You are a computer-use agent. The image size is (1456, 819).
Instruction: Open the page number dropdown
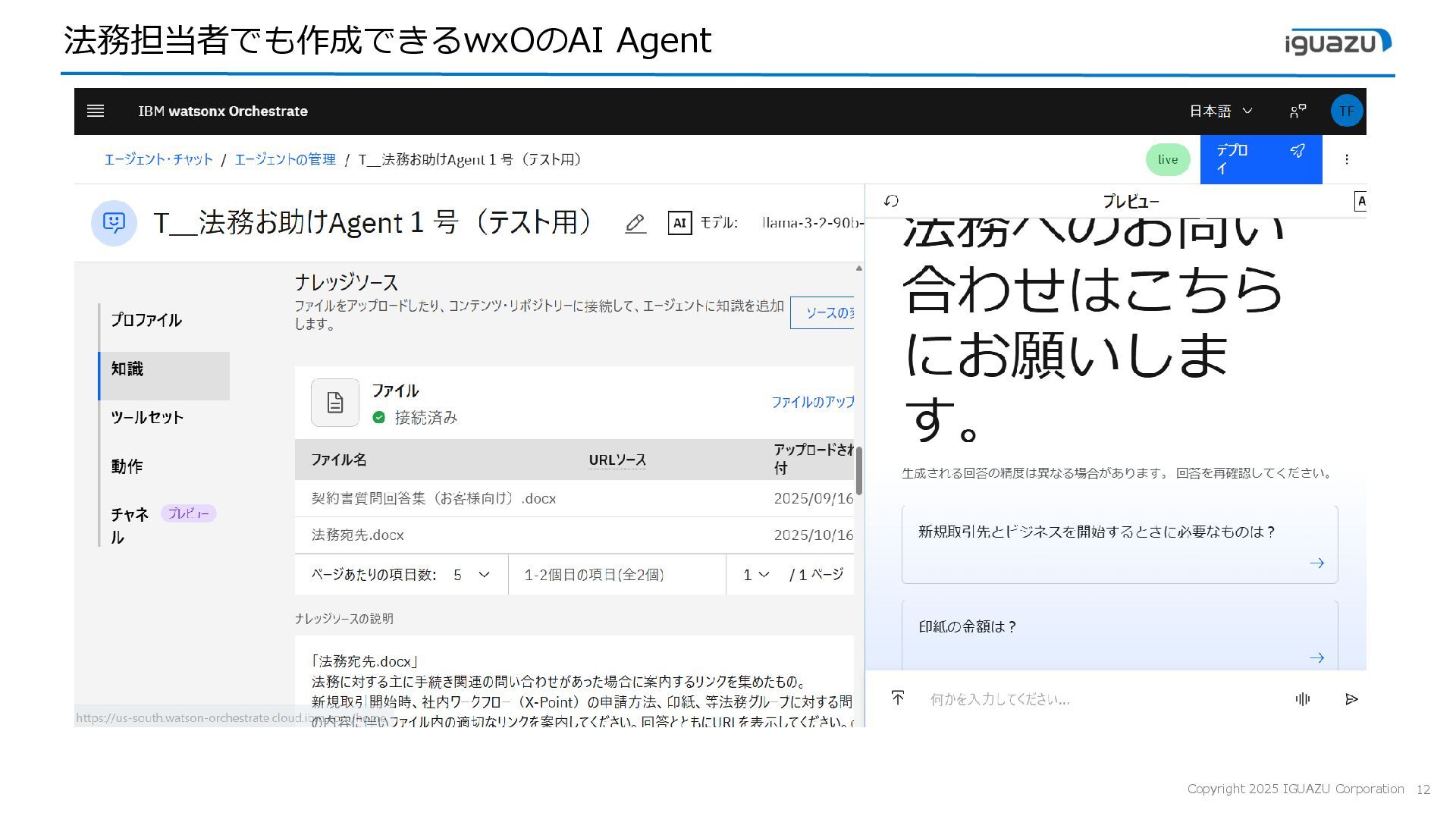(x=756, y=575)
